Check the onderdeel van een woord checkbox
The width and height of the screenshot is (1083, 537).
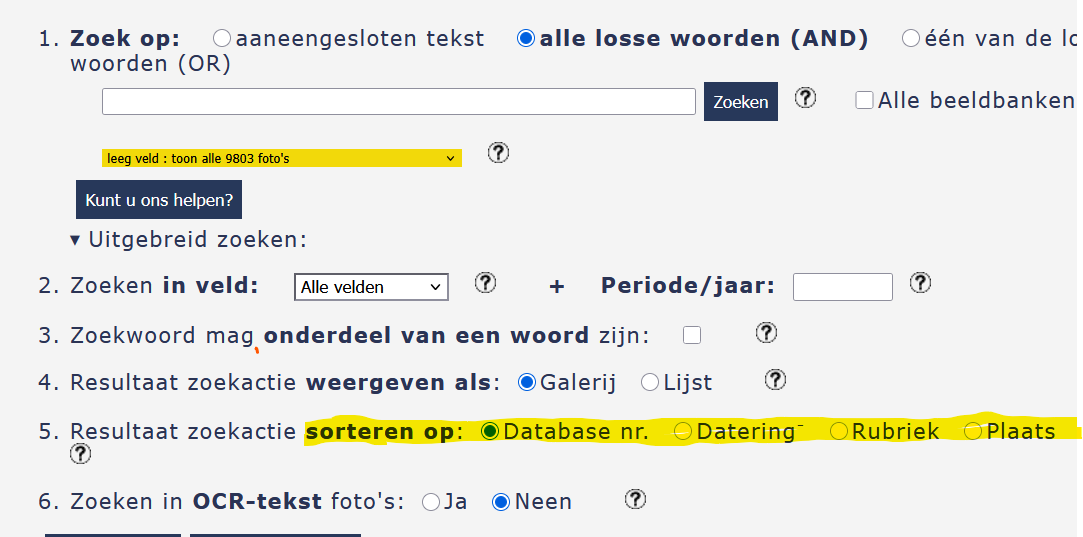coord(692,335)
